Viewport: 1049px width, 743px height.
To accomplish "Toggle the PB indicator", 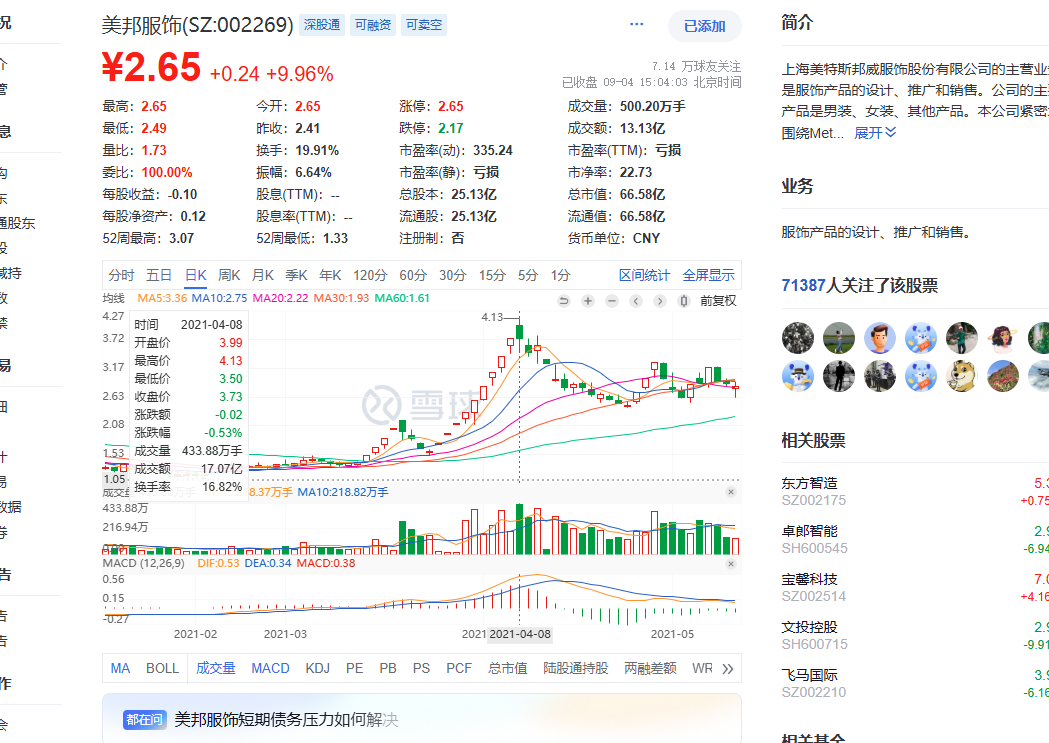I will coord(388,669).
